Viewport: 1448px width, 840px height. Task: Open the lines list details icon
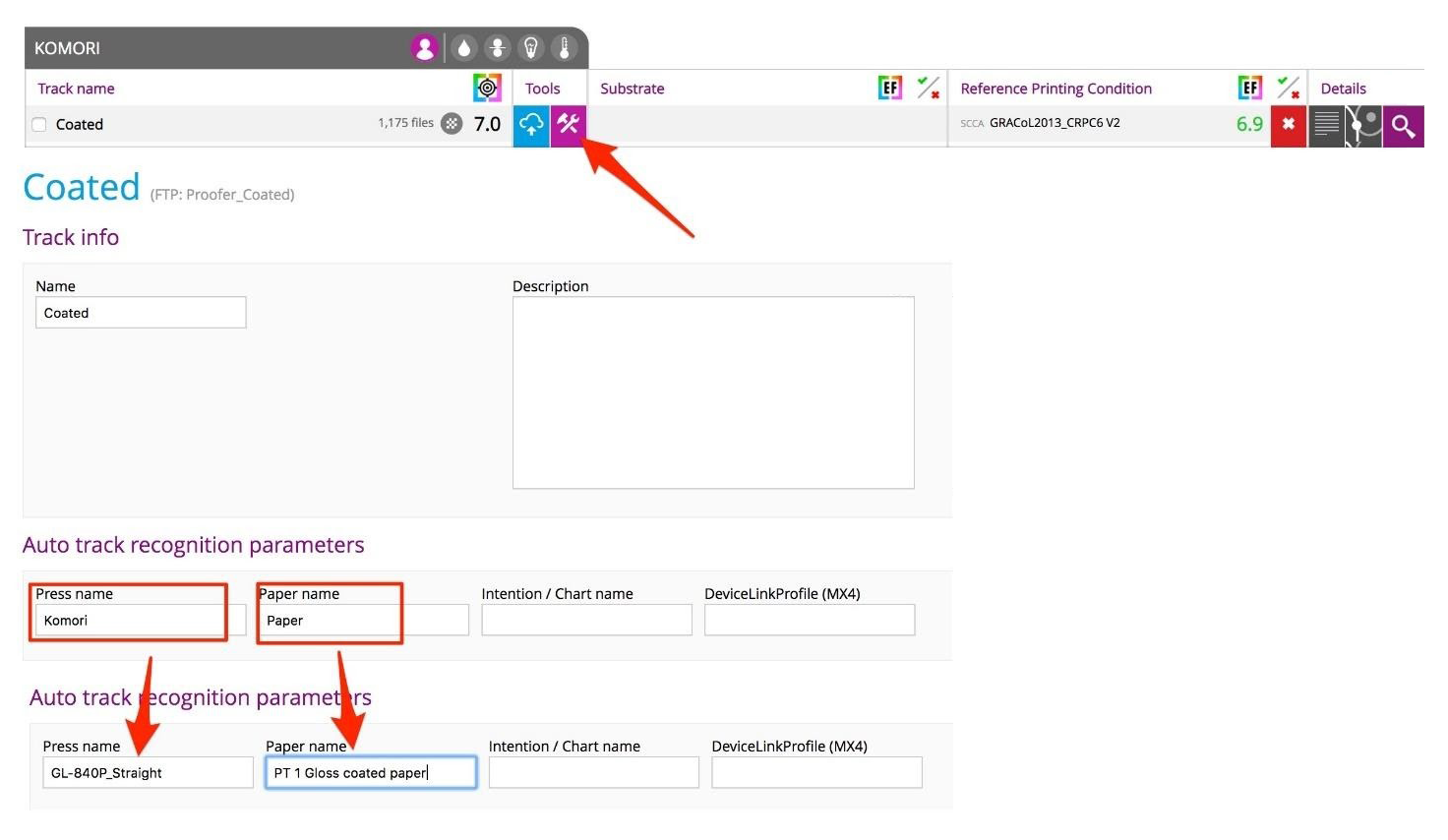1327,126
